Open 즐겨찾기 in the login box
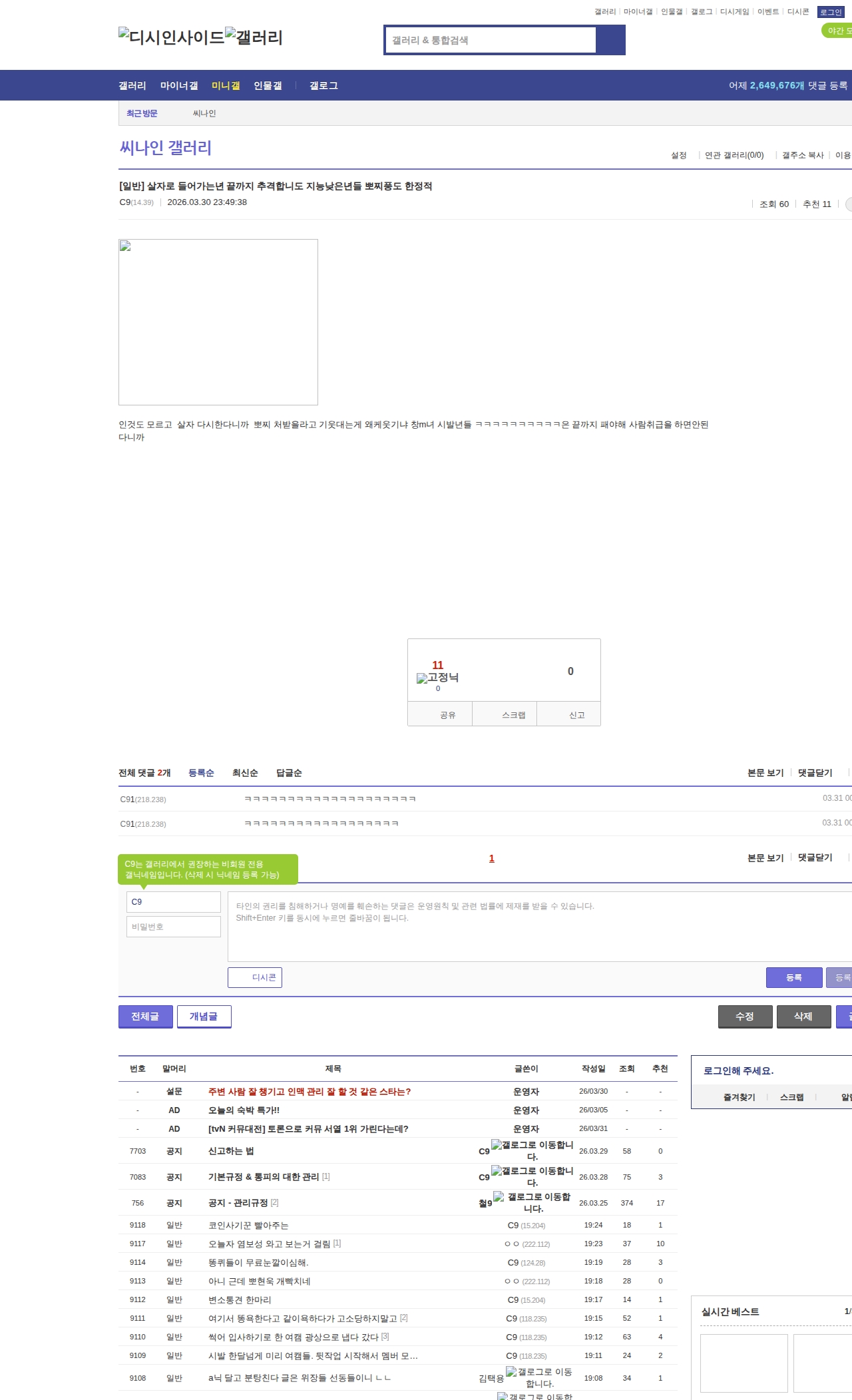This screenshot has width=852, height=1400. 740,1097
